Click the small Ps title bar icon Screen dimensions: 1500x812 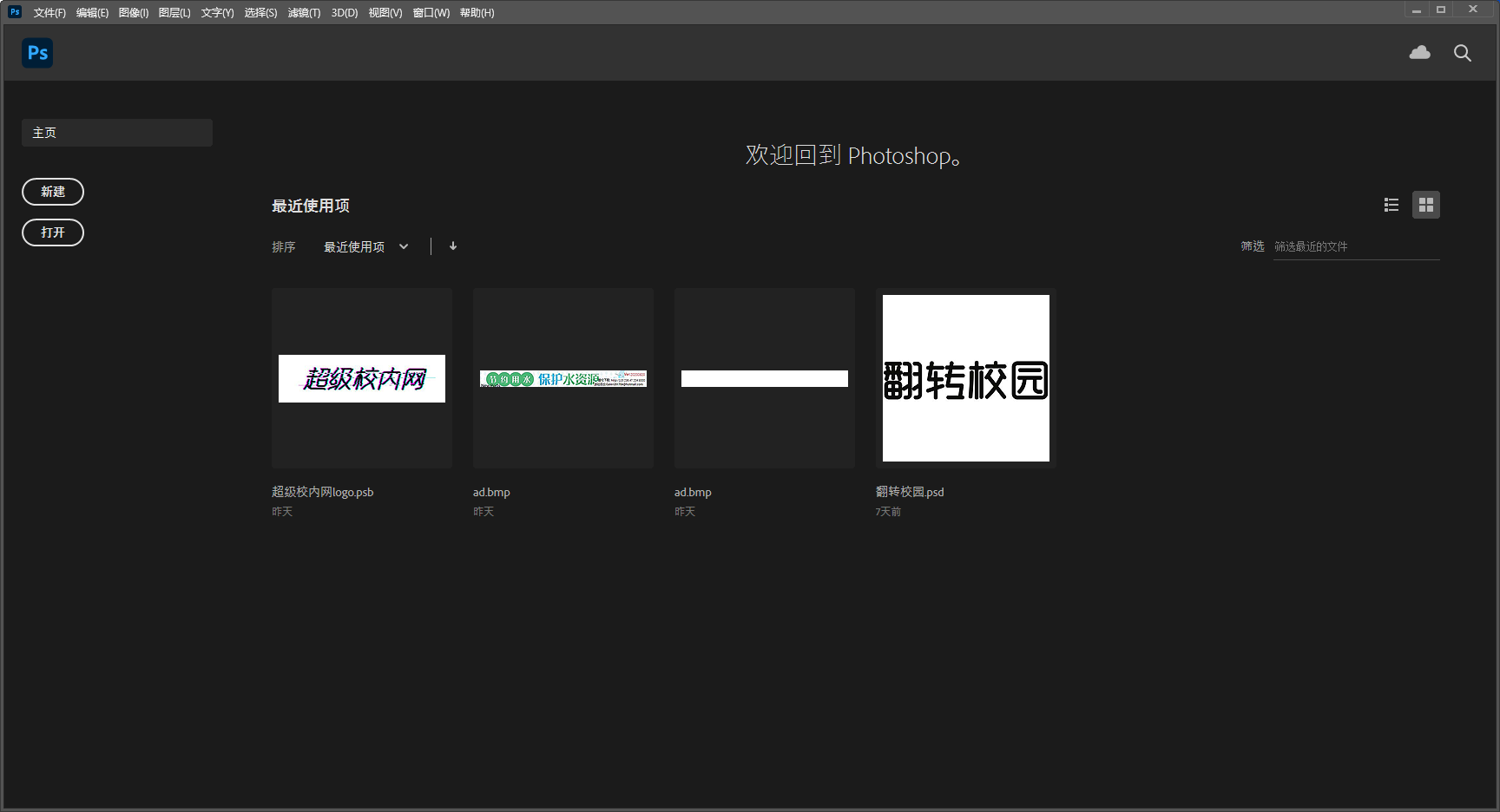point(15,12)
